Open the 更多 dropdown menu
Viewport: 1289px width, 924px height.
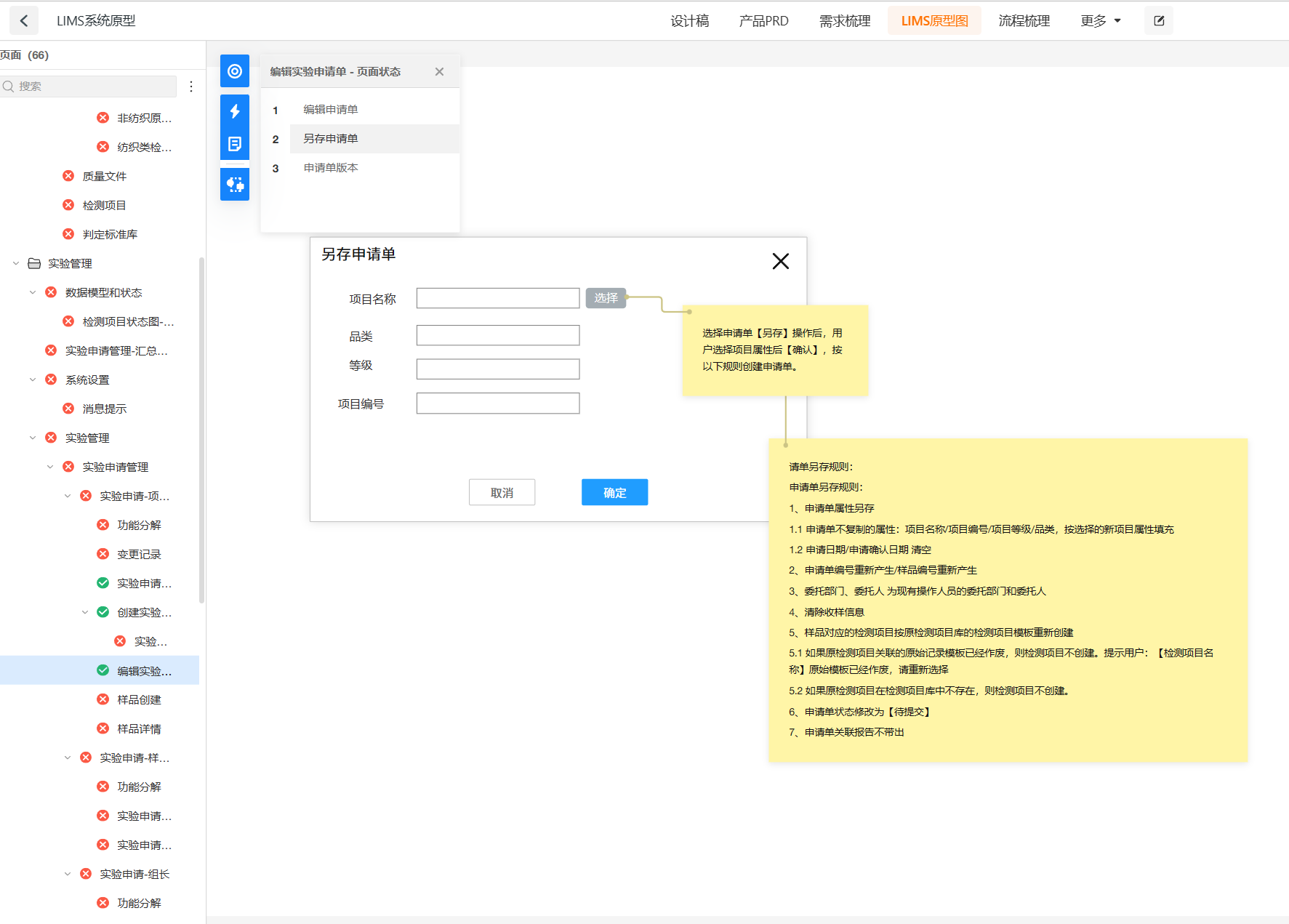[1100, 21]
